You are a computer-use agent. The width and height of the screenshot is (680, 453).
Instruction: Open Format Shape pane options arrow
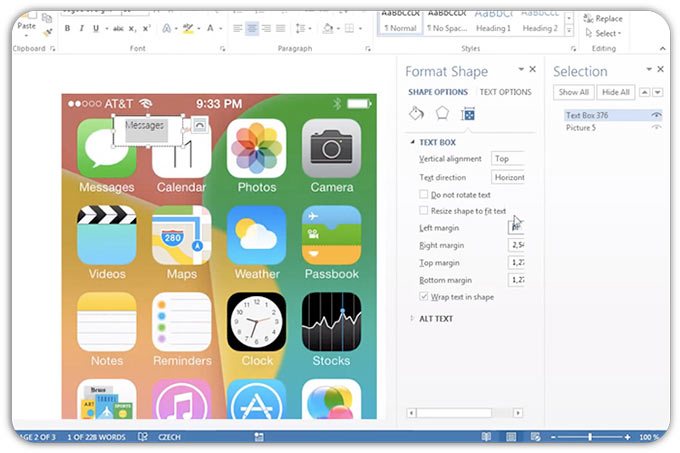click(x=521, y=69)
